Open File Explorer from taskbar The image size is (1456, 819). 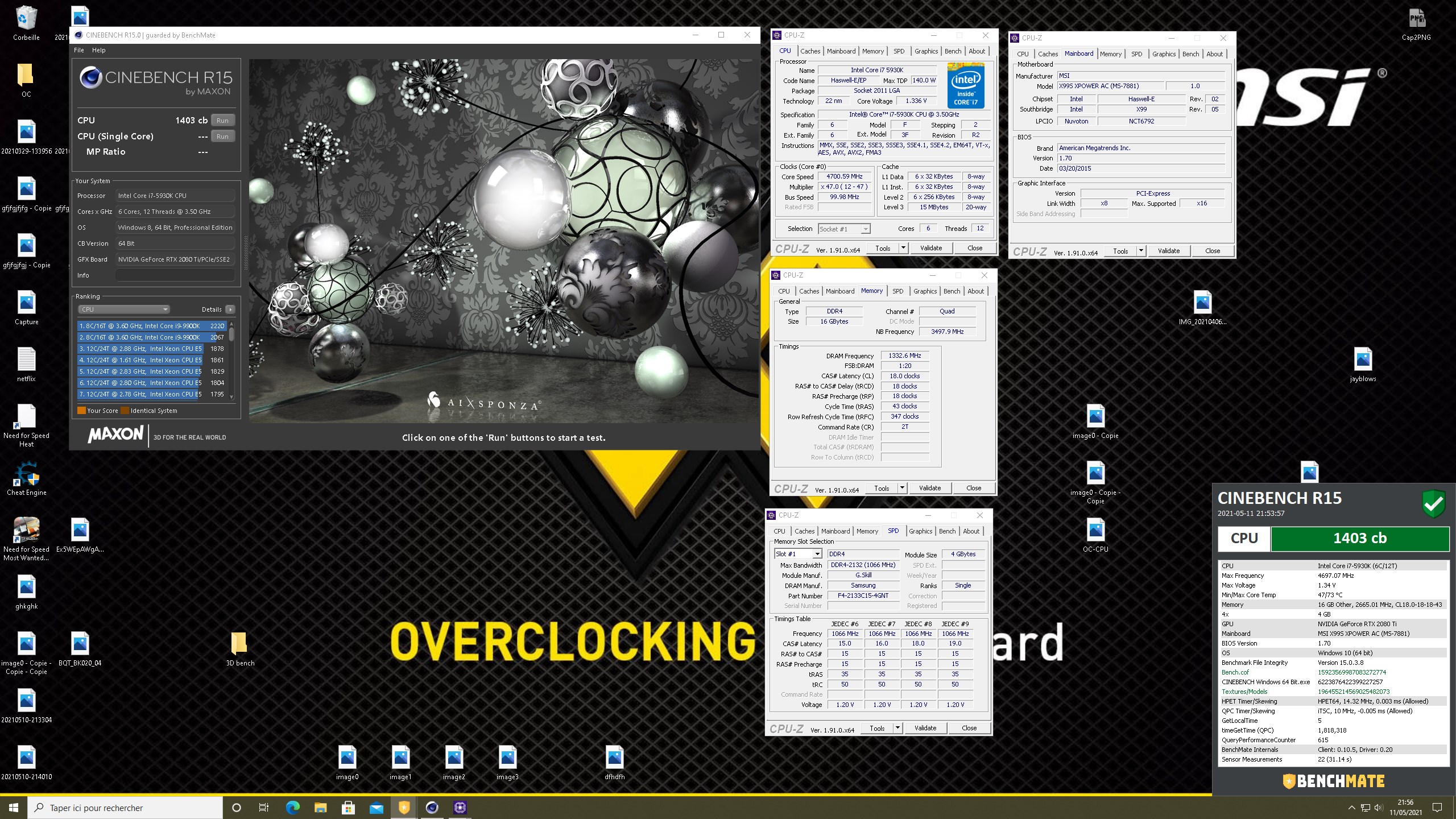(x=320, y=808)
